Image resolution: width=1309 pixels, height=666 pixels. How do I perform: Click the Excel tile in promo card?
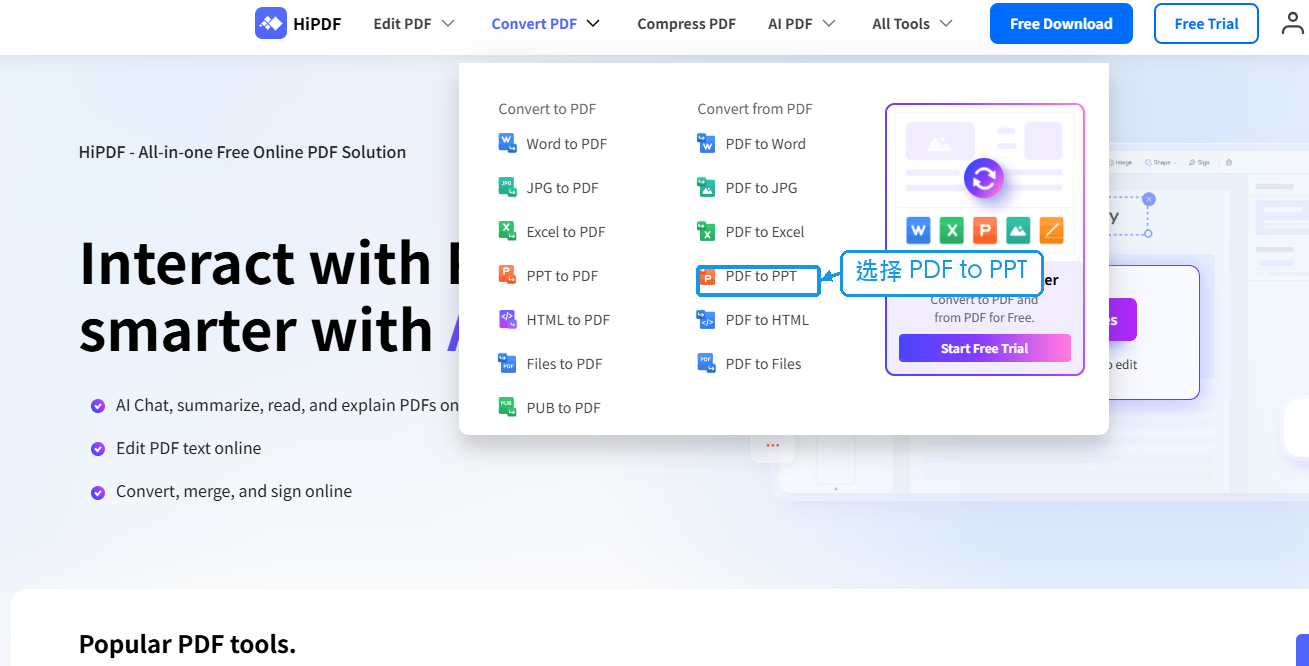(952, 231)
